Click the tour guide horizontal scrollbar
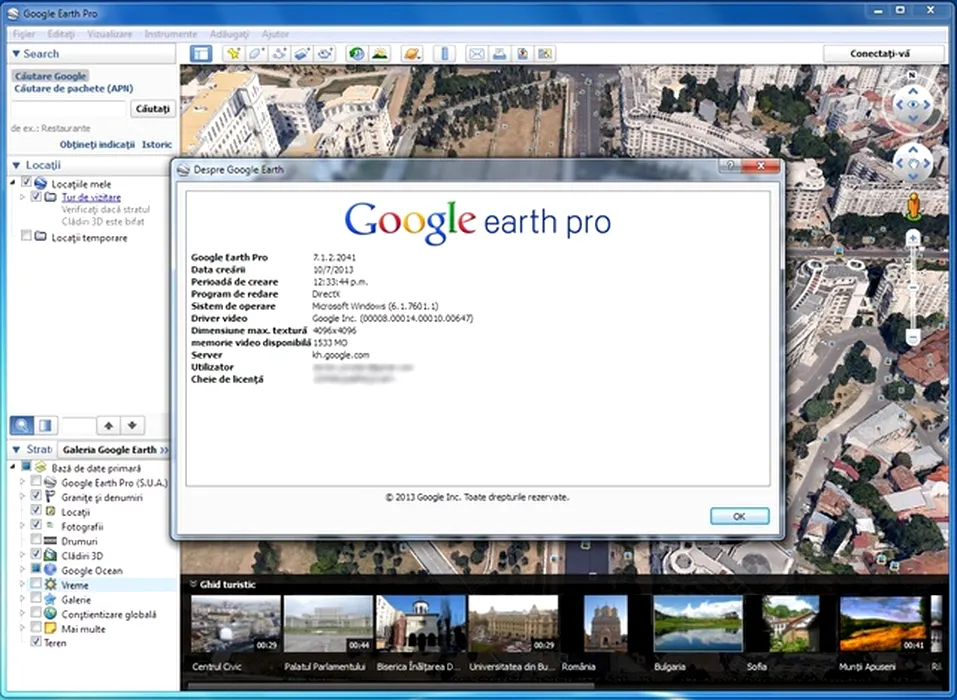The width and height of the screenshot is (957, 700). click(x=391, y=686)
